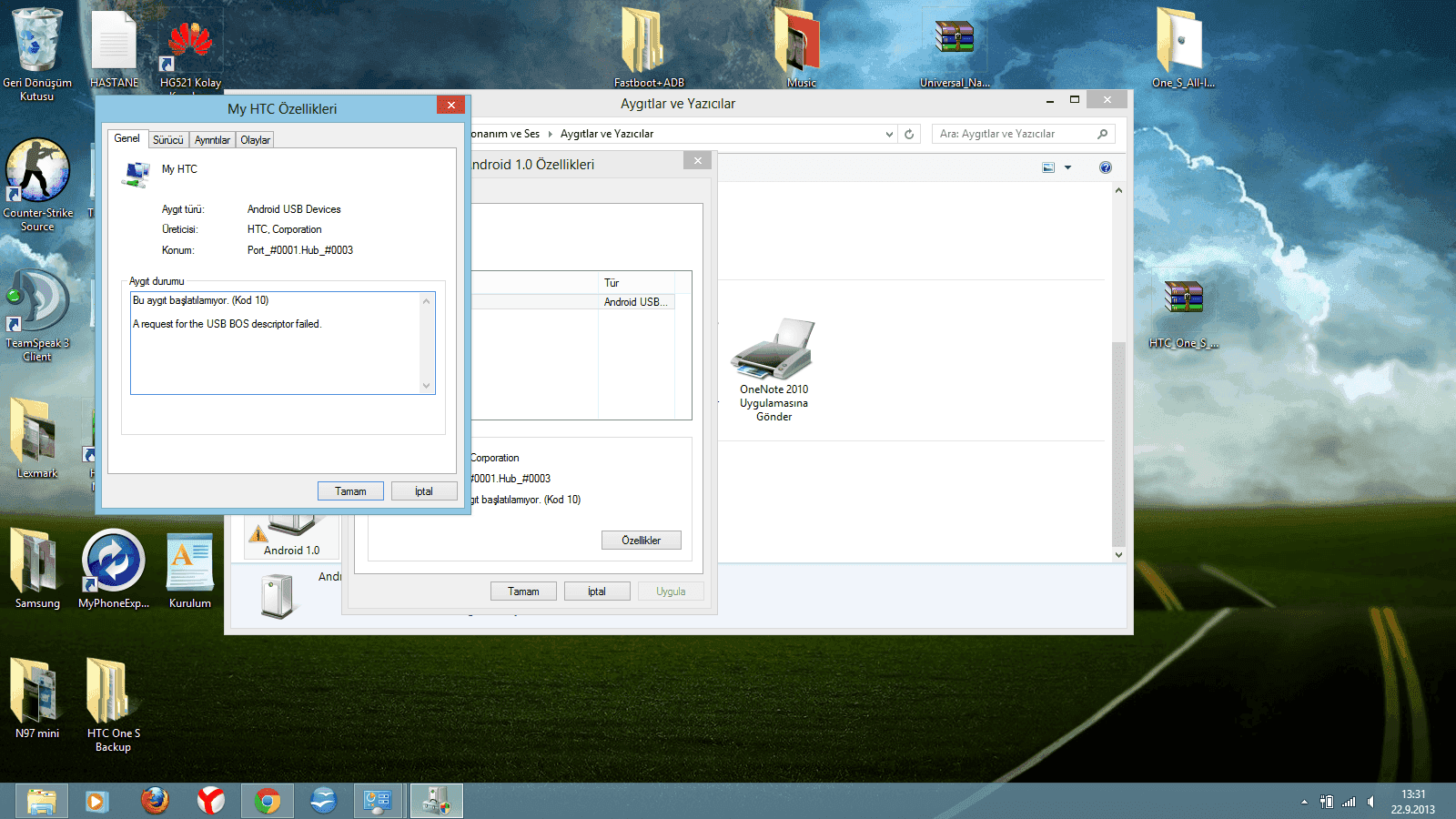Launch TeamSpeak 3 Client
1456x819 pixels.
tap(37, 315)
